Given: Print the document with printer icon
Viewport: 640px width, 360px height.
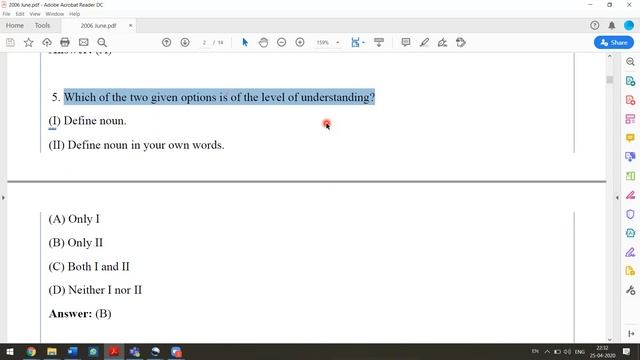Looking at the screenshot, I should click(x=65, y=42).
